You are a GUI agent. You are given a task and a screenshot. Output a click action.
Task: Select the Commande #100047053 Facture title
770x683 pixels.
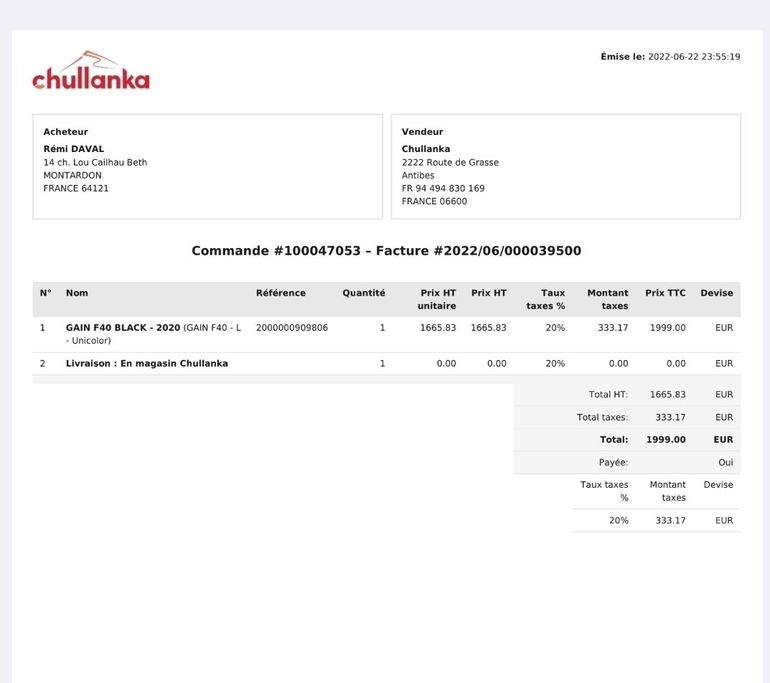click(386, 250)
